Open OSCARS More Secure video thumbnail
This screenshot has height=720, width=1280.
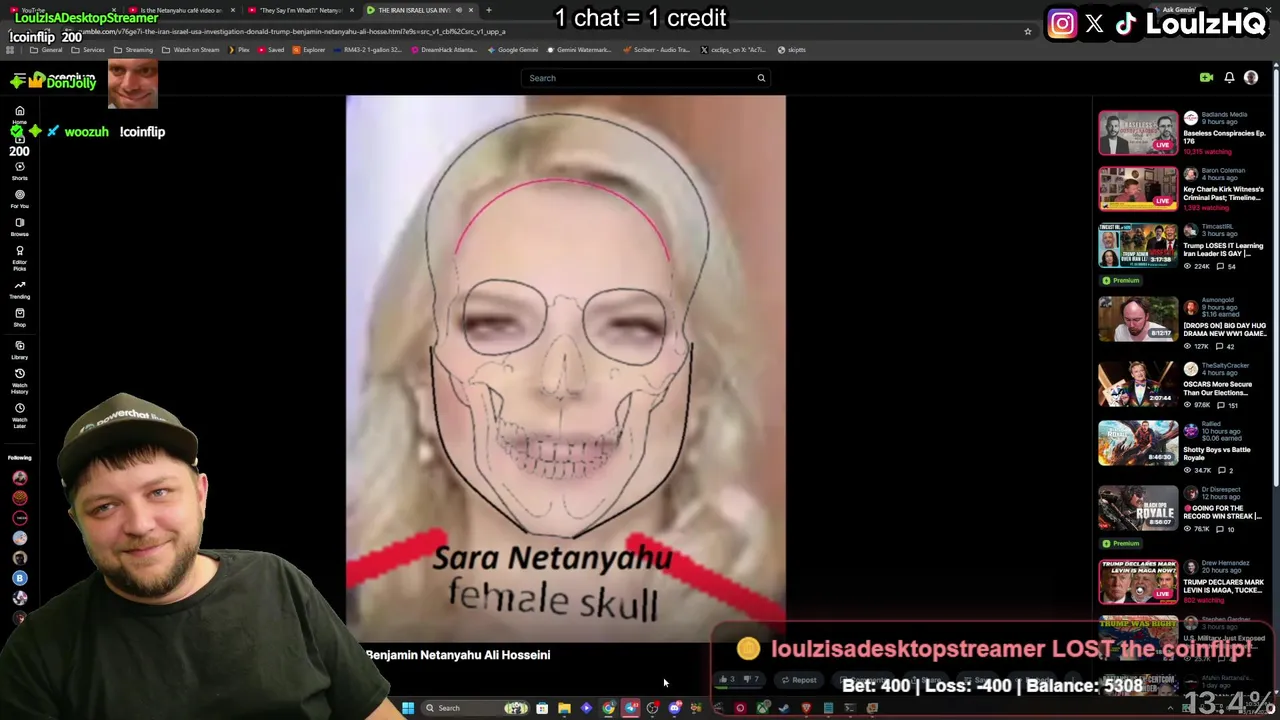[x=1138, y=383]
